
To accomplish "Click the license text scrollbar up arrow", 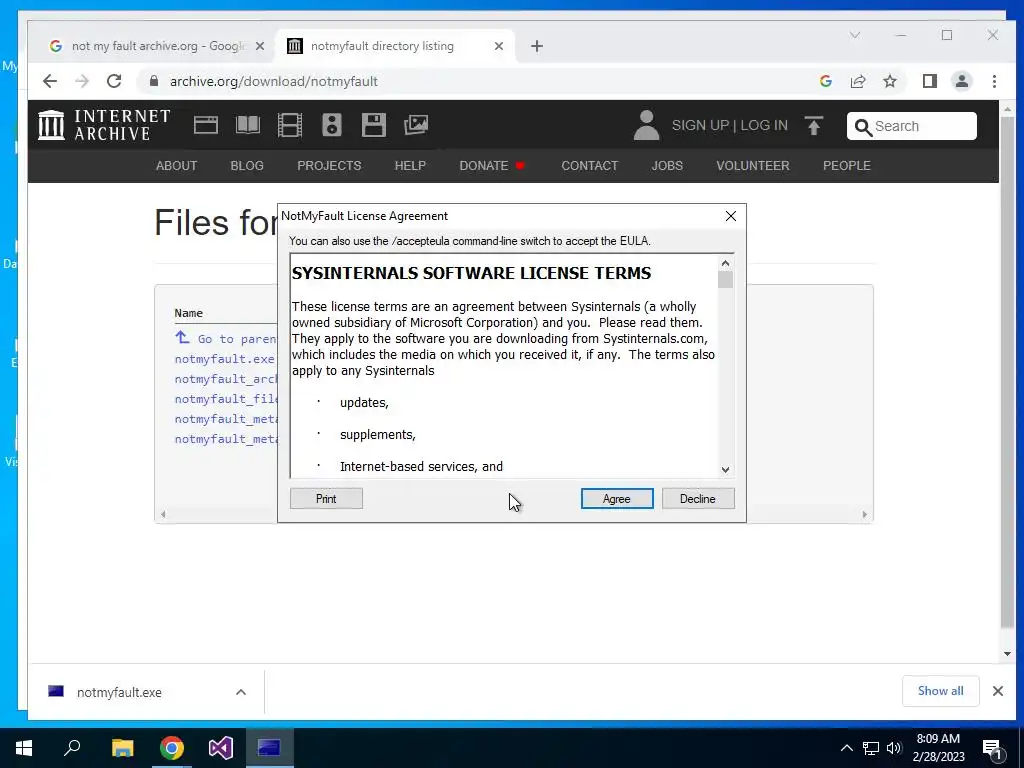I will (726, 263).
